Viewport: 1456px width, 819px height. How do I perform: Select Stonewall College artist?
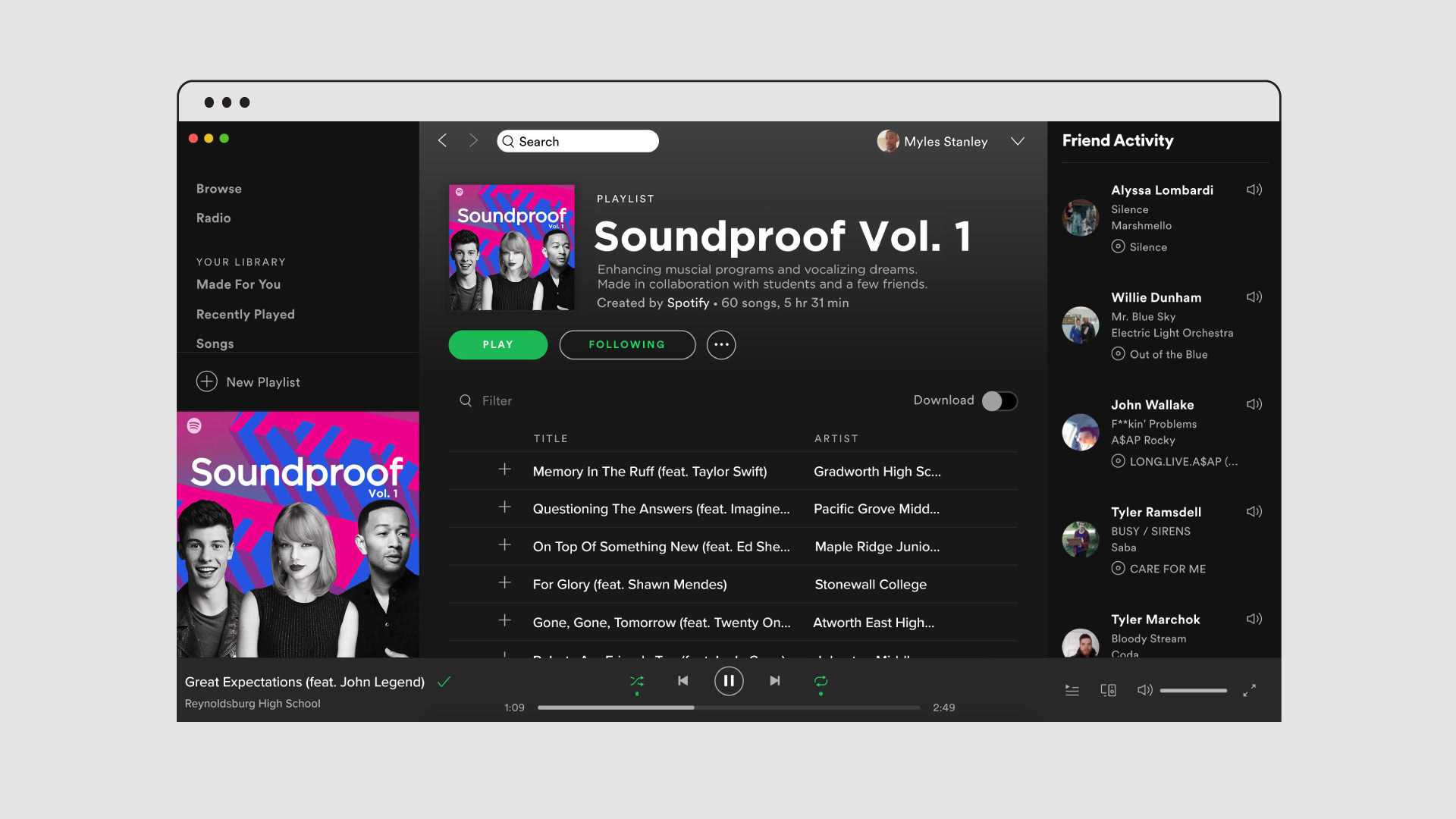pos(871,585)
